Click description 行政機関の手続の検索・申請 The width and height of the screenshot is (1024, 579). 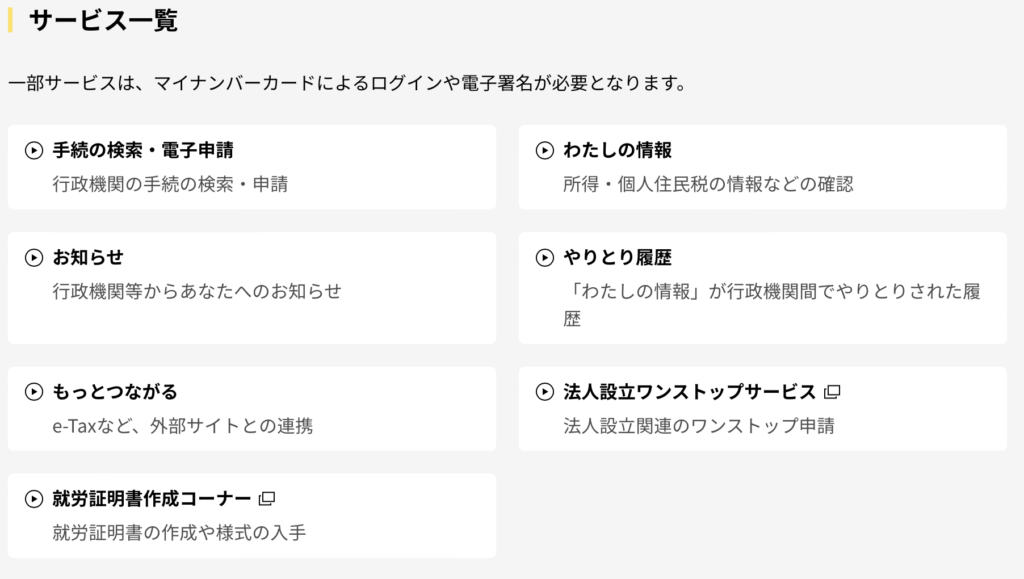coord(170,184)
